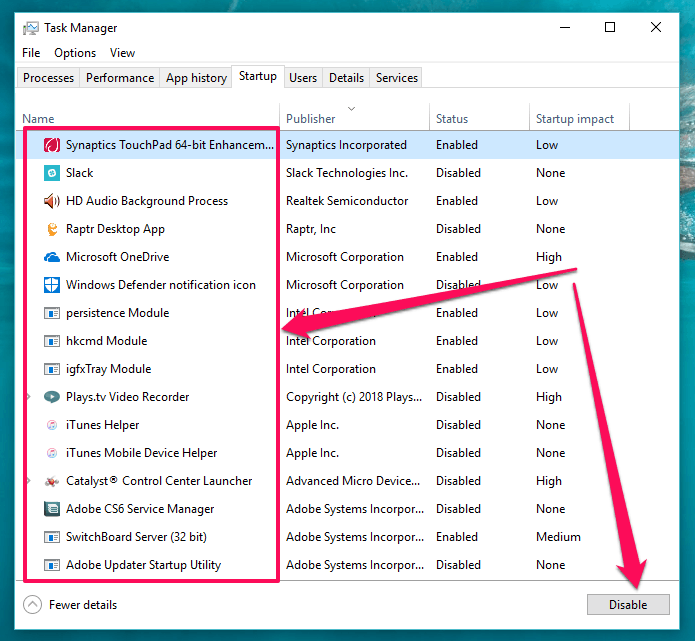This screenshot has height=641, width=695.
Task: Open the File menu
Action: click(x=31, y=53)
